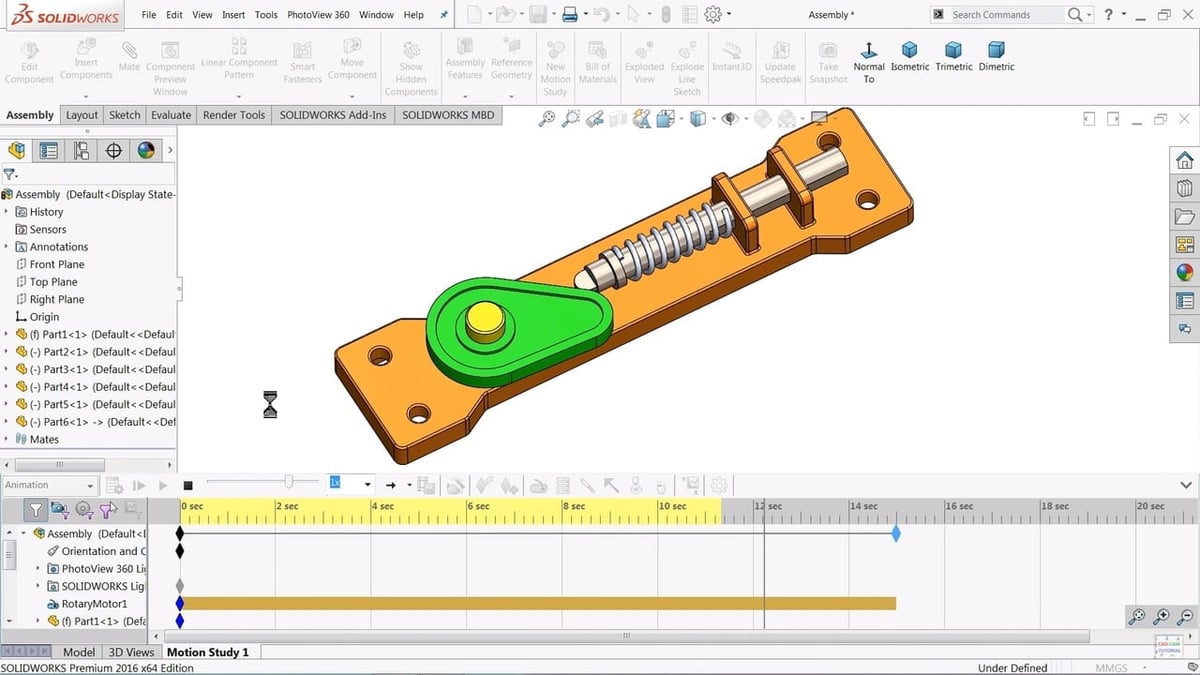Click the blue end-time key at 15 seconds
The height and width of the screenshot is (675, 1200).
click(x=896, y=534)
